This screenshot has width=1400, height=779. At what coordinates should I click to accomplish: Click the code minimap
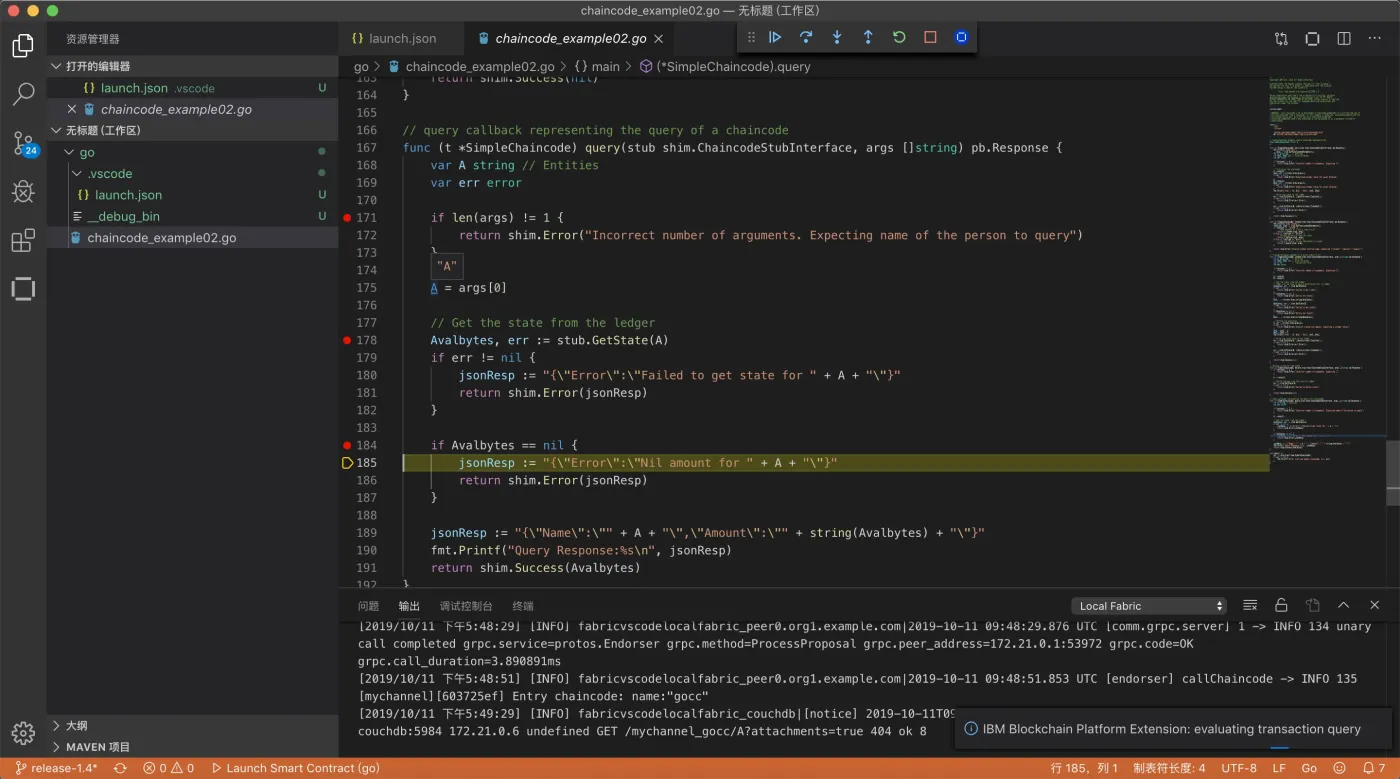pos(1327,270)
